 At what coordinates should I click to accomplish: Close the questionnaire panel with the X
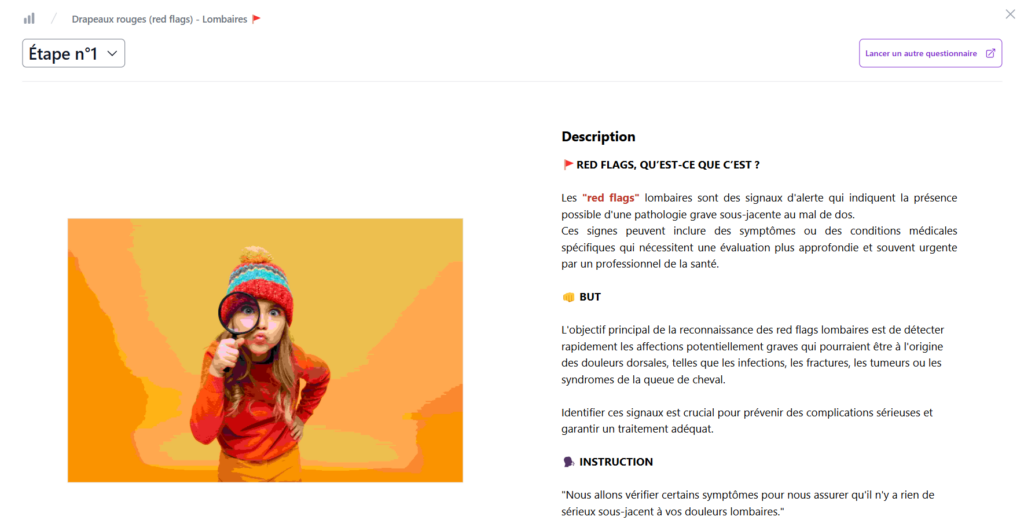(x=1010, y=14)
